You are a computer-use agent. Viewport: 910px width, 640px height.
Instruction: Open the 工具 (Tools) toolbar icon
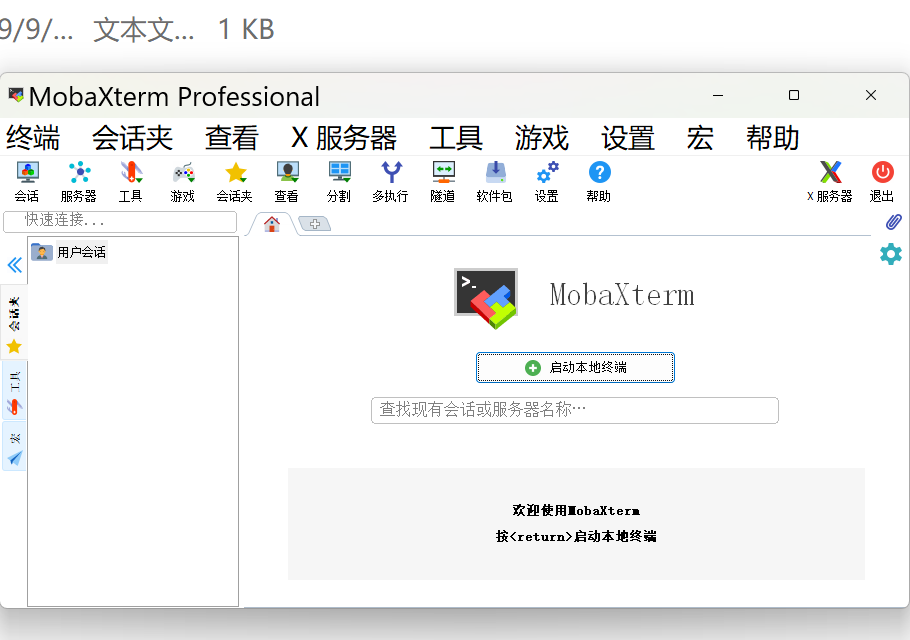coord(131,182)
